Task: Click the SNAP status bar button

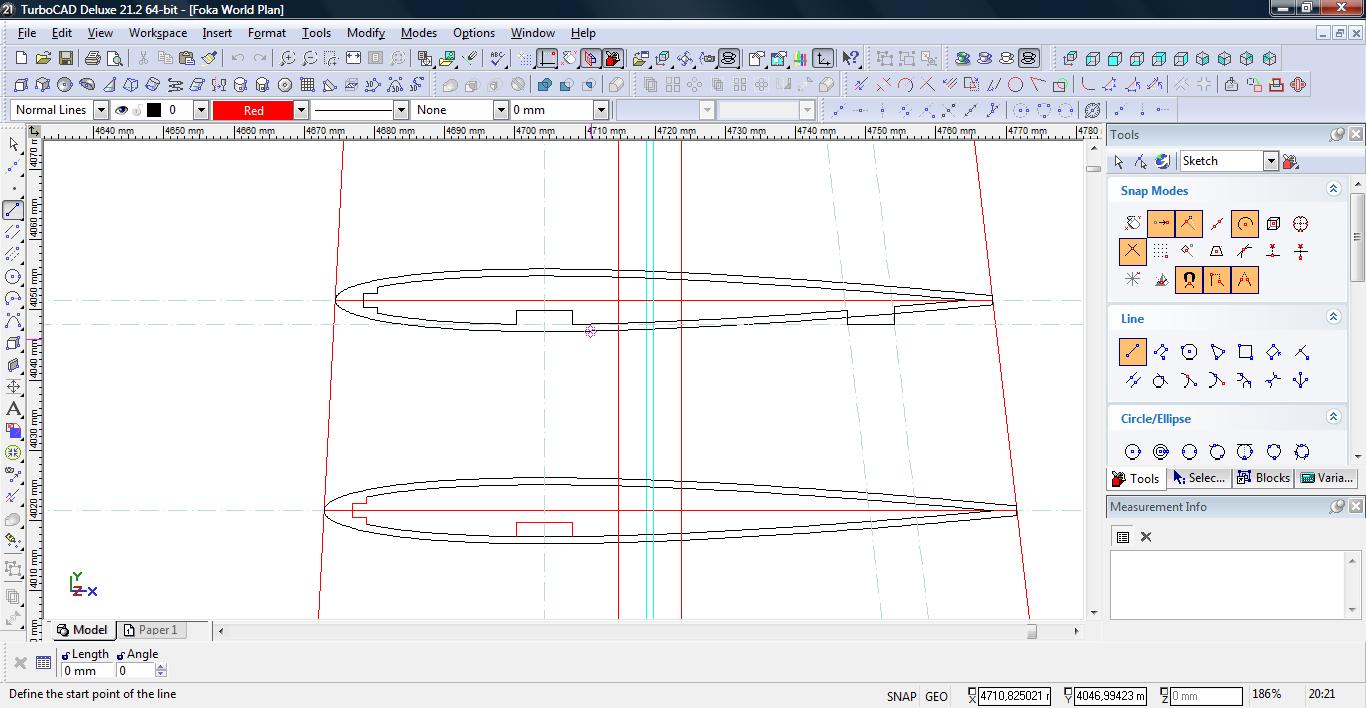Action: [900, 696]
